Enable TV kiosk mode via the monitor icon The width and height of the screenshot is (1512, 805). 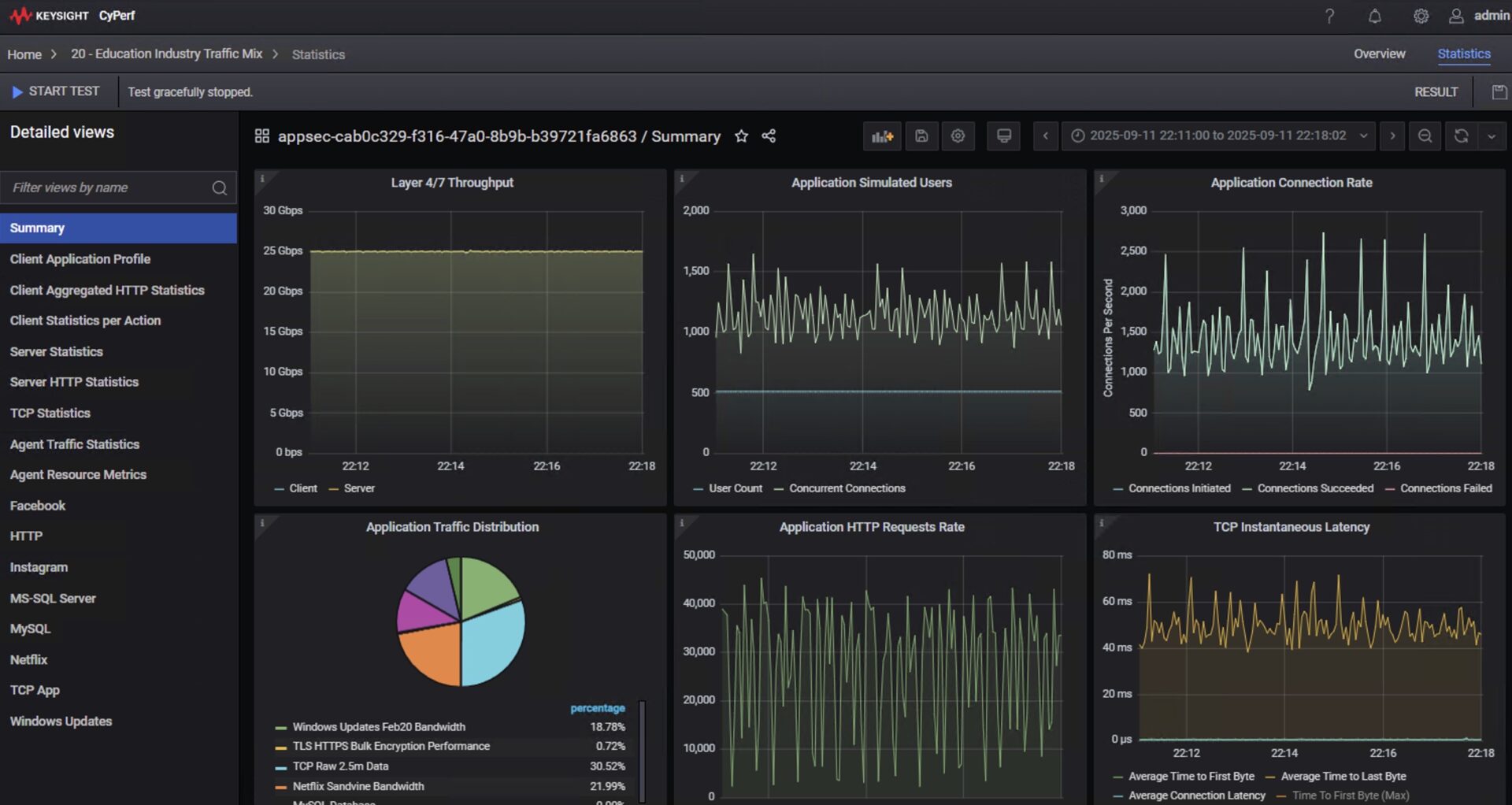(x=1003, y=135)
